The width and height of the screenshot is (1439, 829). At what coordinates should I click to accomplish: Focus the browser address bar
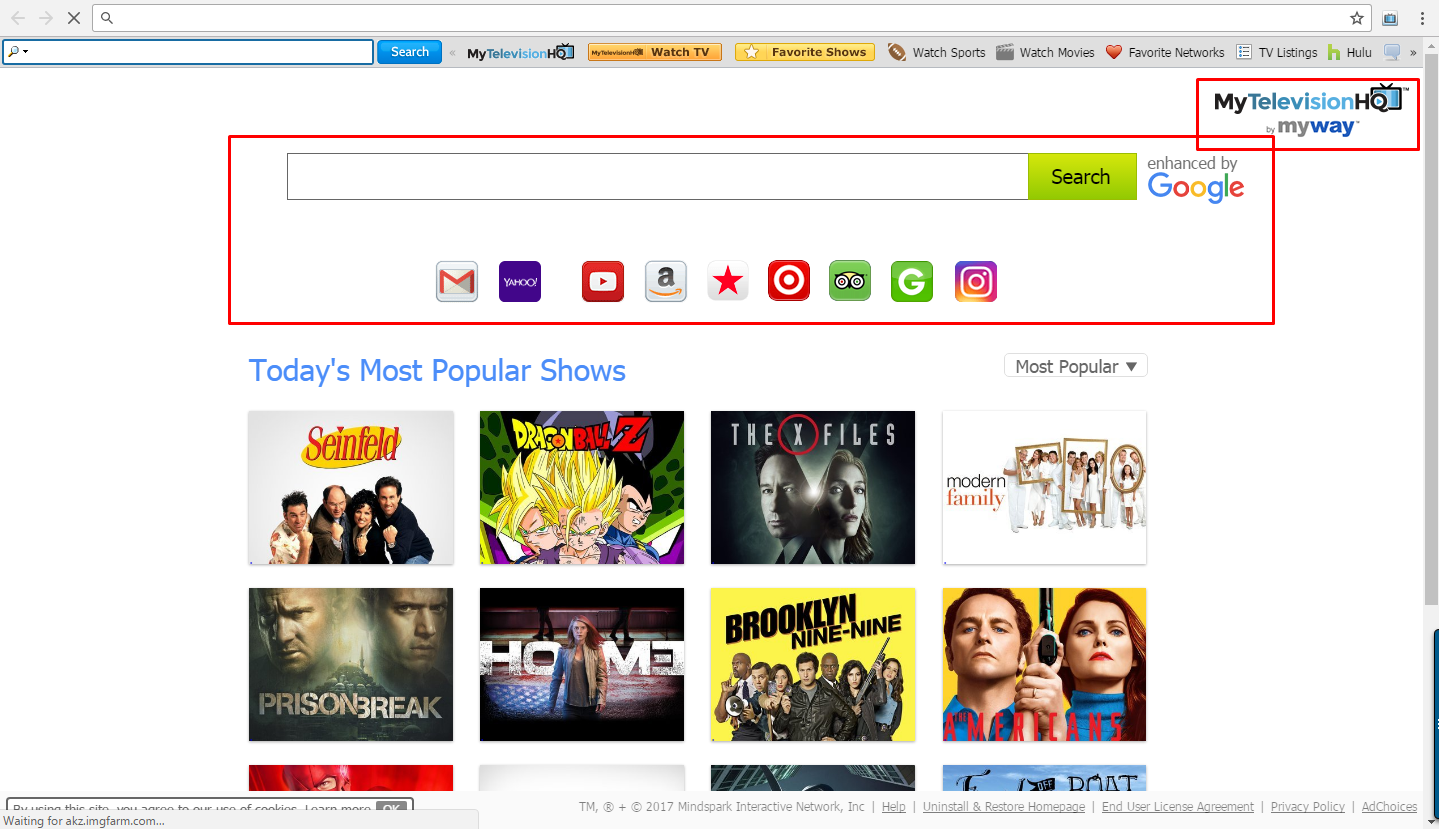coord(734,18)
